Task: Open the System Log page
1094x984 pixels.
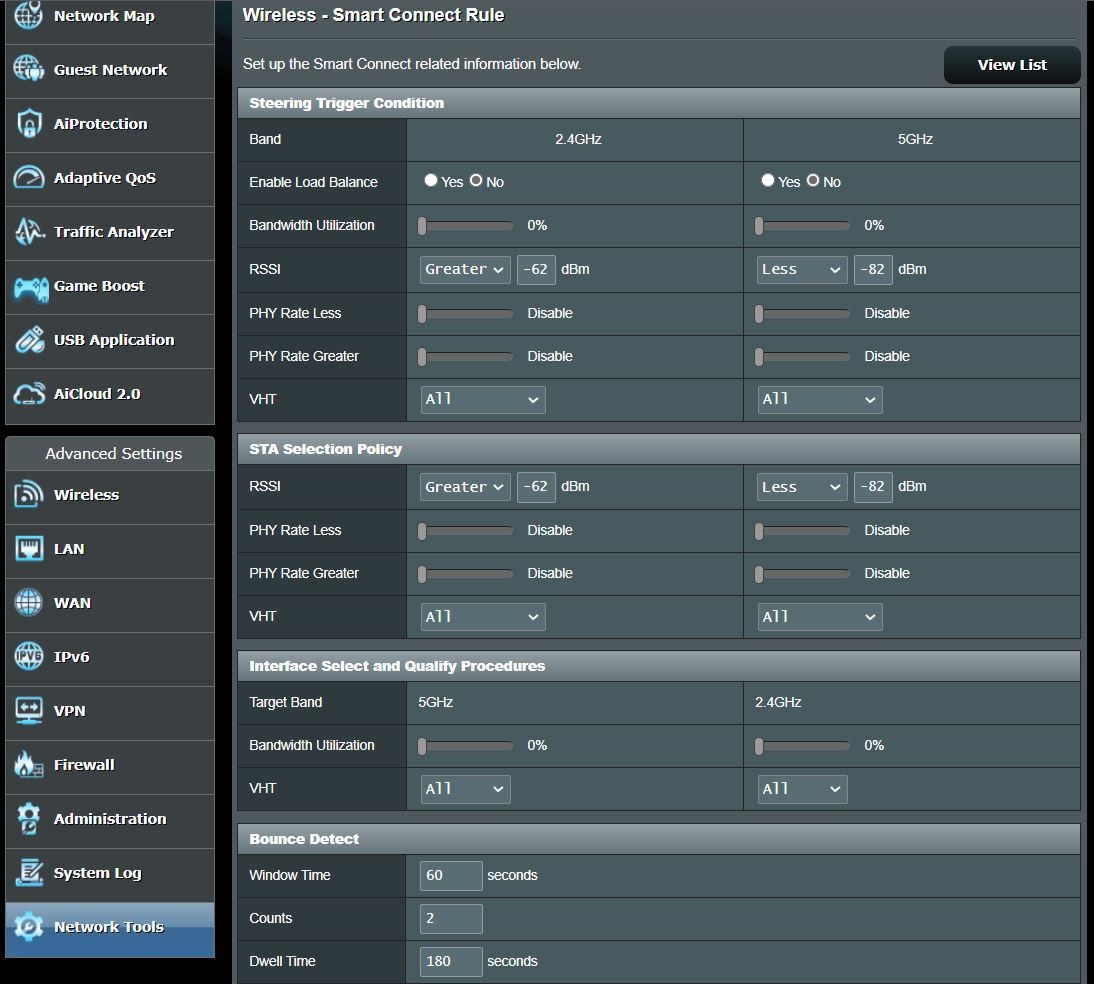Action: click(x=97, y=873)
